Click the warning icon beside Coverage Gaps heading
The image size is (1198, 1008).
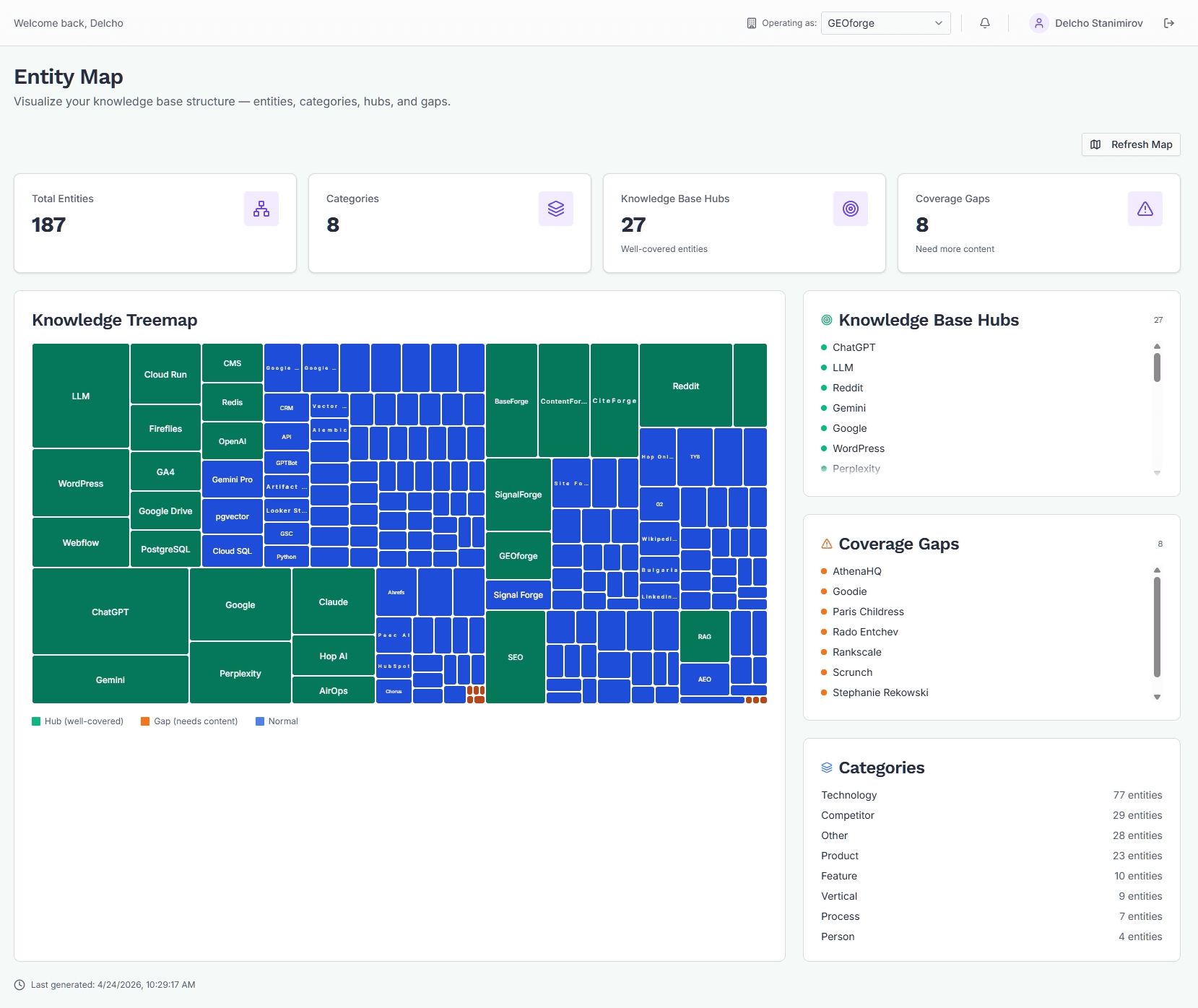click(x=827, y=544)
